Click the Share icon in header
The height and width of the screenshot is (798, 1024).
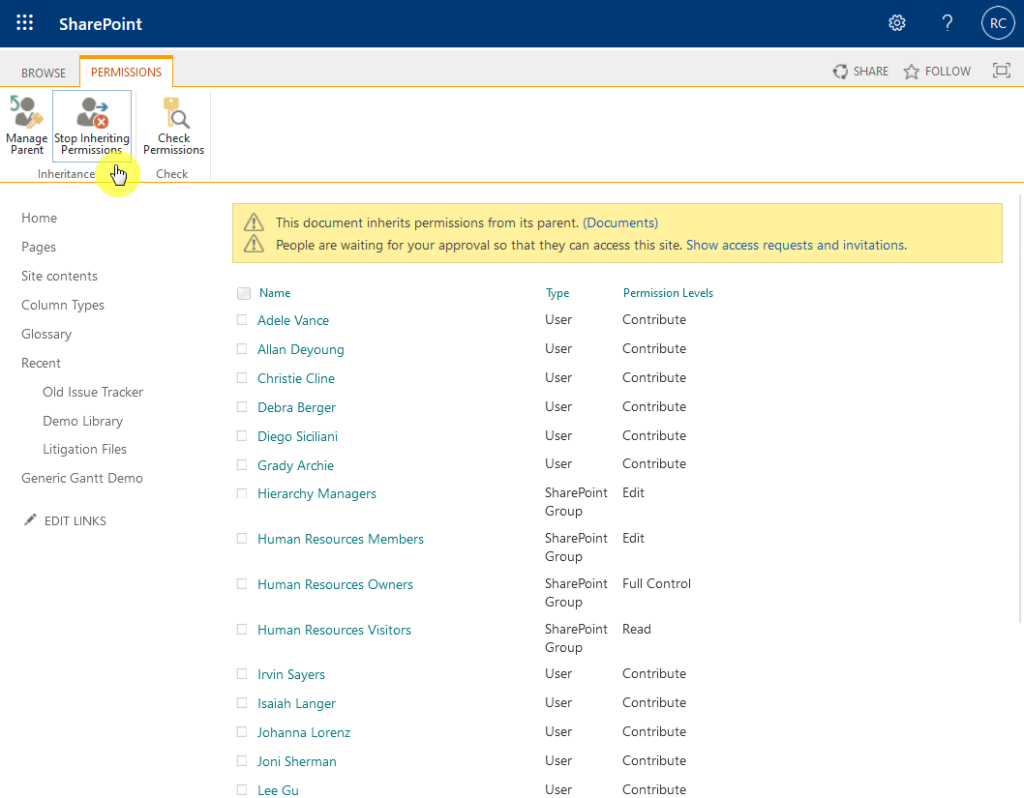click(840, 71)
